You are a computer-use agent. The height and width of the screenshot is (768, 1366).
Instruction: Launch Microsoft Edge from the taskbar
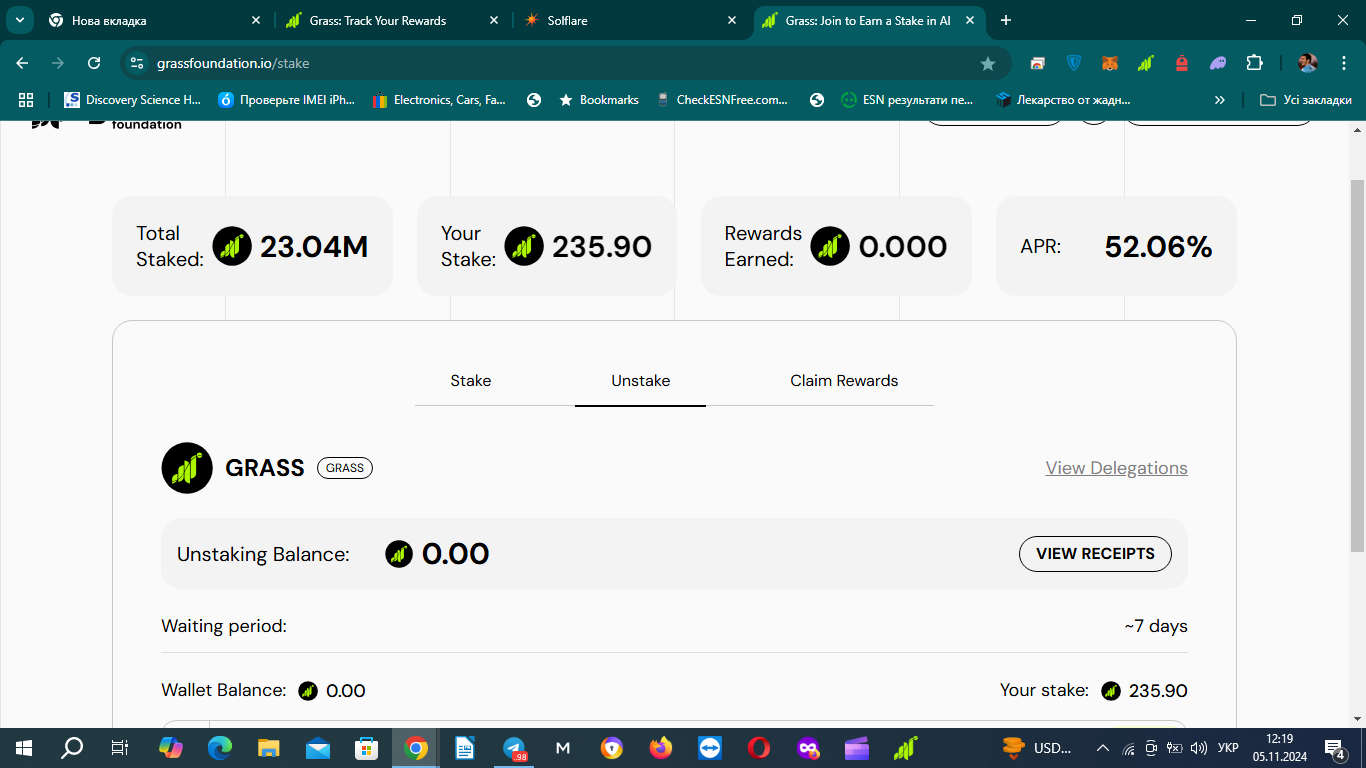click(x=219, y=748)
